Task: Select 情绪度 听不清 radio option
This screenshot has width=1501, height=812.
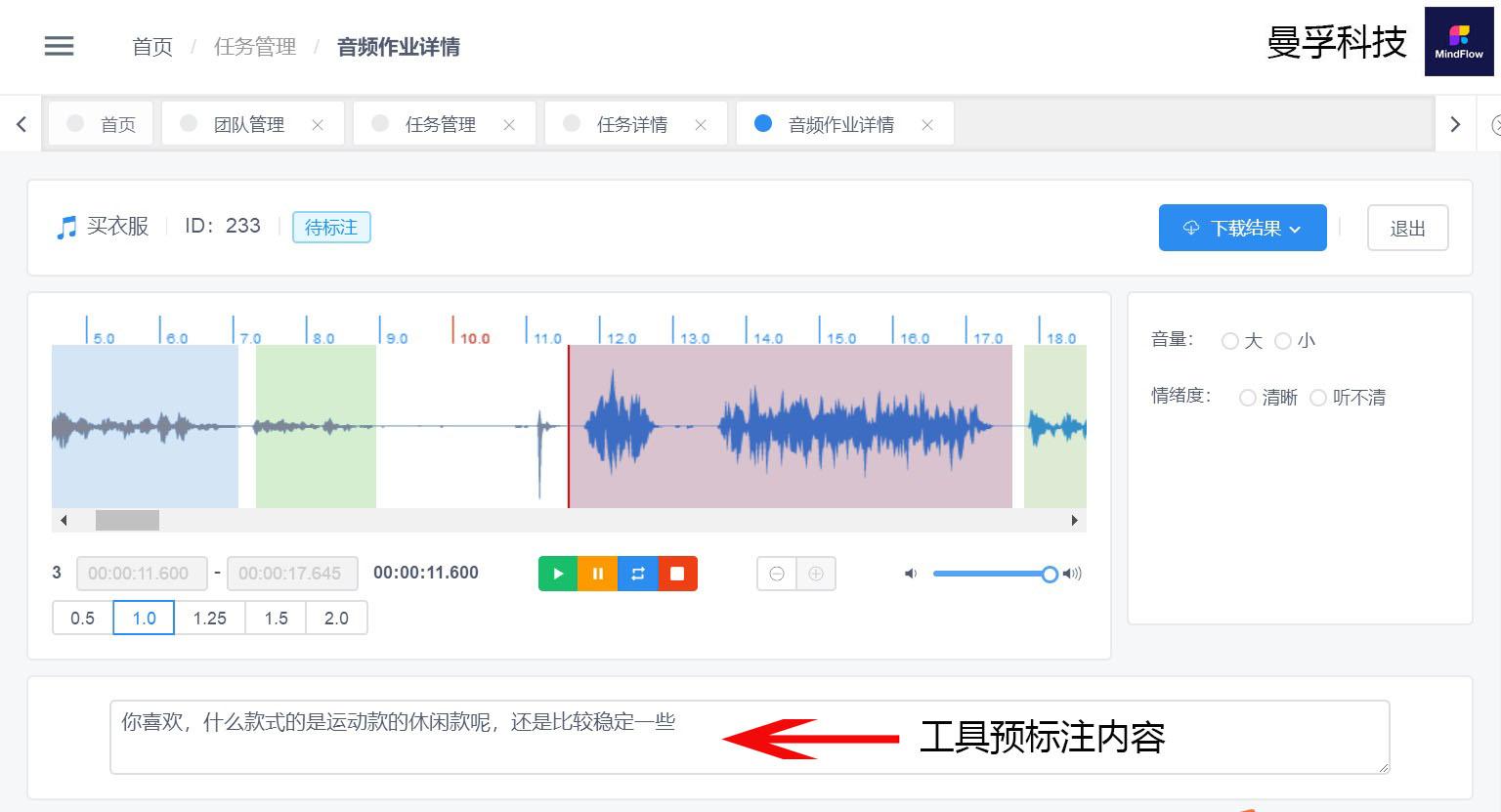Action: (x=1318, y=398)
